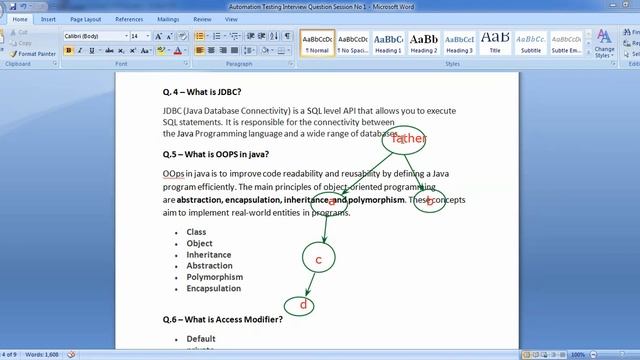Align text to the right

tap(223, 51)
